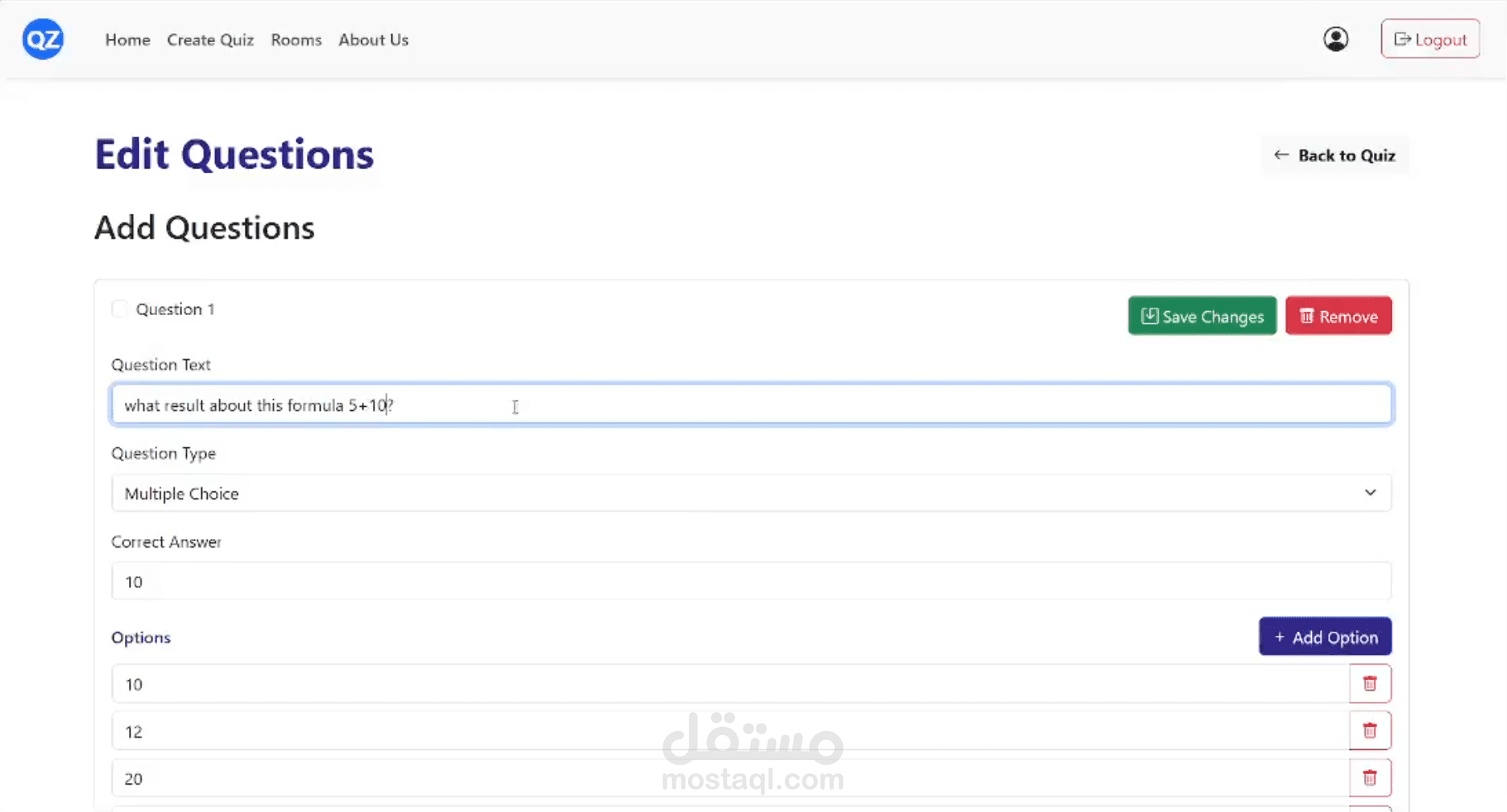Screen dimensions: 1507x812
Task: Open Create Quiz page
Action: pos(210,40)
